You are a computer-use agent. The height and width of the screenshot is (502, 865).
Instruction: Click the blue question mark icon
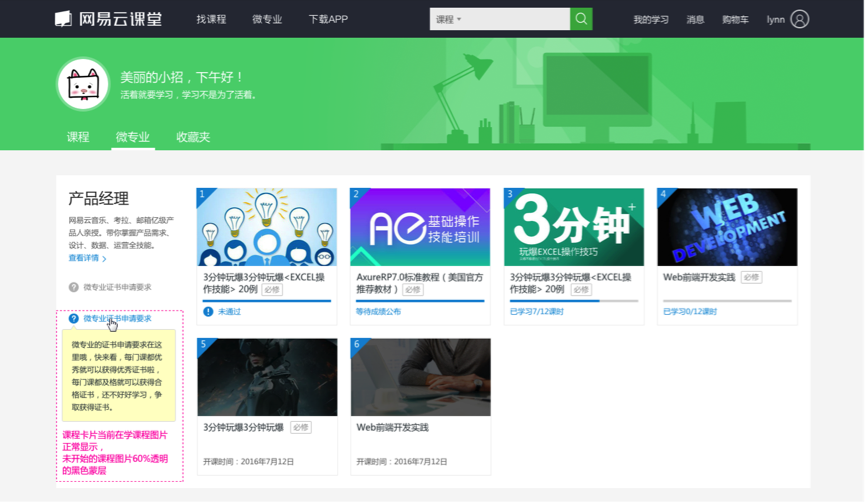pos(73,318)
